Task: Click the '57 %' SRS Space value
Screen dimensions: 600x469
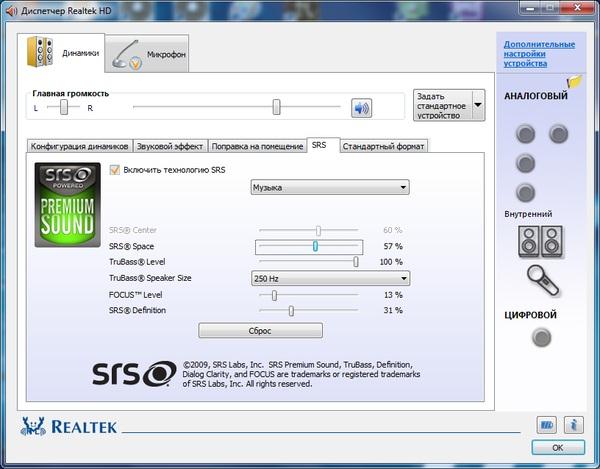Action: tap(393, 246)
